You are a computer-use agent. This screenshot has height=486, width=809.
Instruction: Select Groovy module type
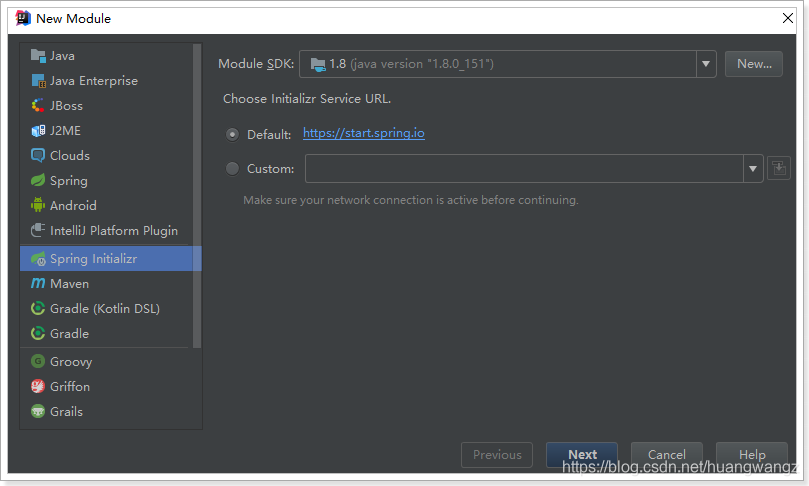pos(106,361)
